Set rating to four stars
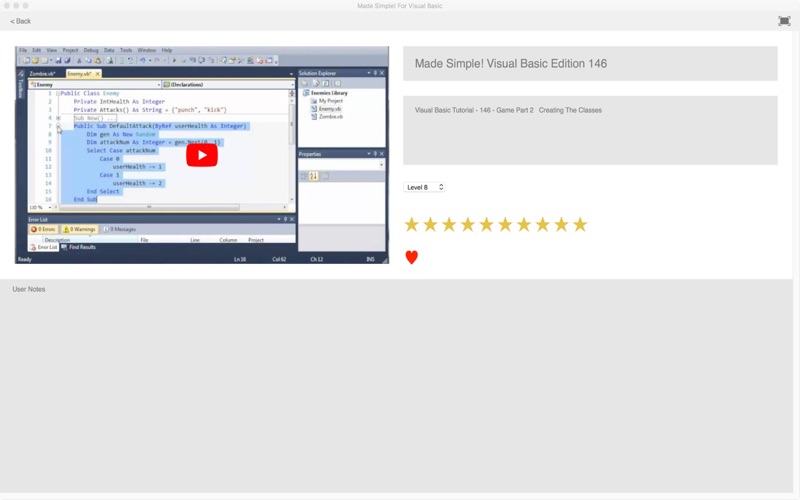 tap(468, 224)
